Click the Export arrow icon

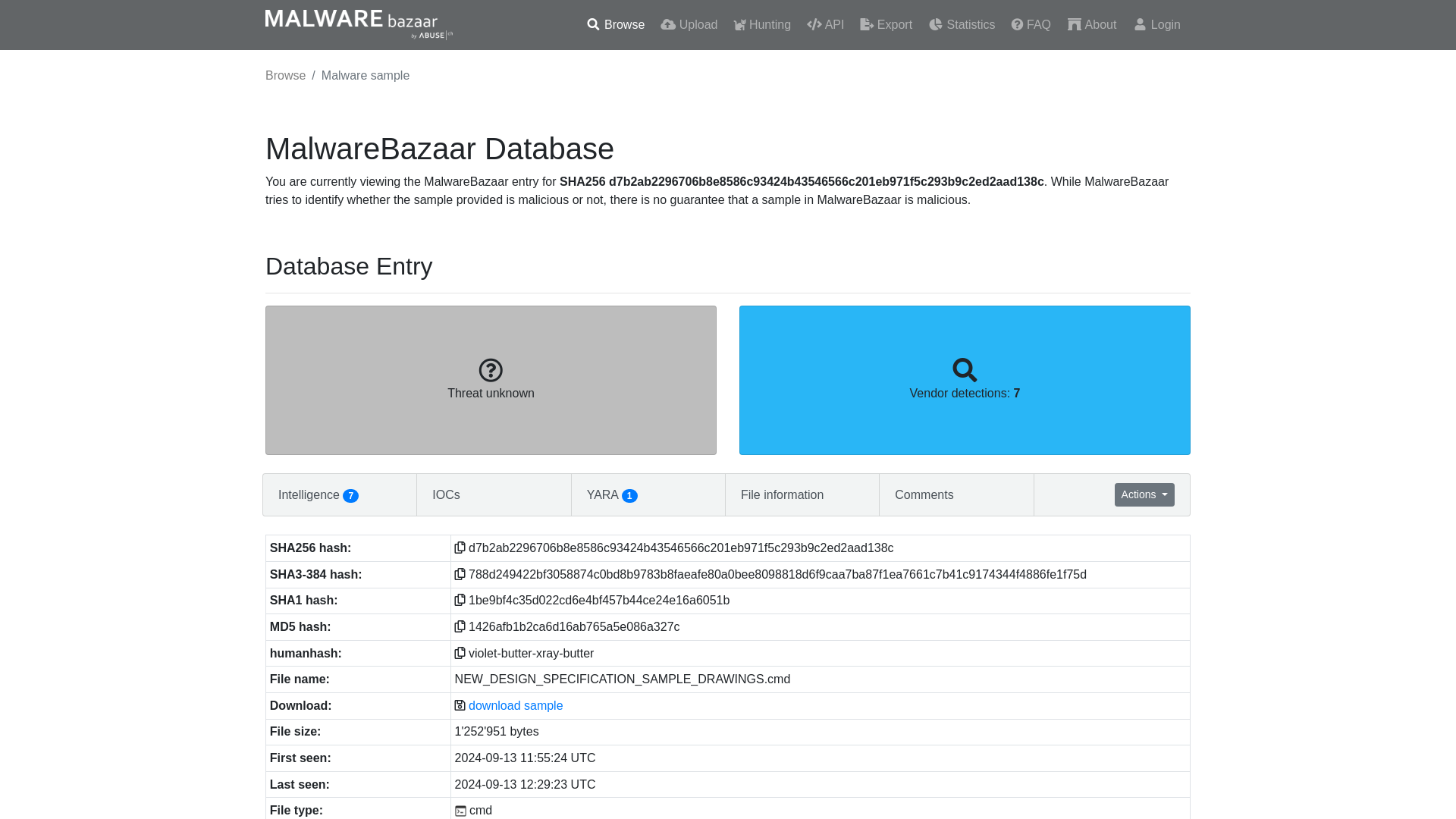point(866,24)
